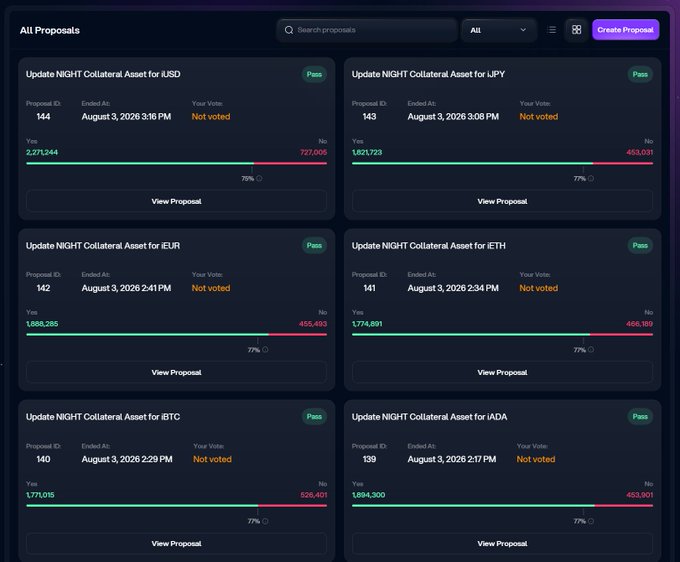Click vote progress bar on iADA proposal
This screenshot has height=562, width=680.
[502, 506]
